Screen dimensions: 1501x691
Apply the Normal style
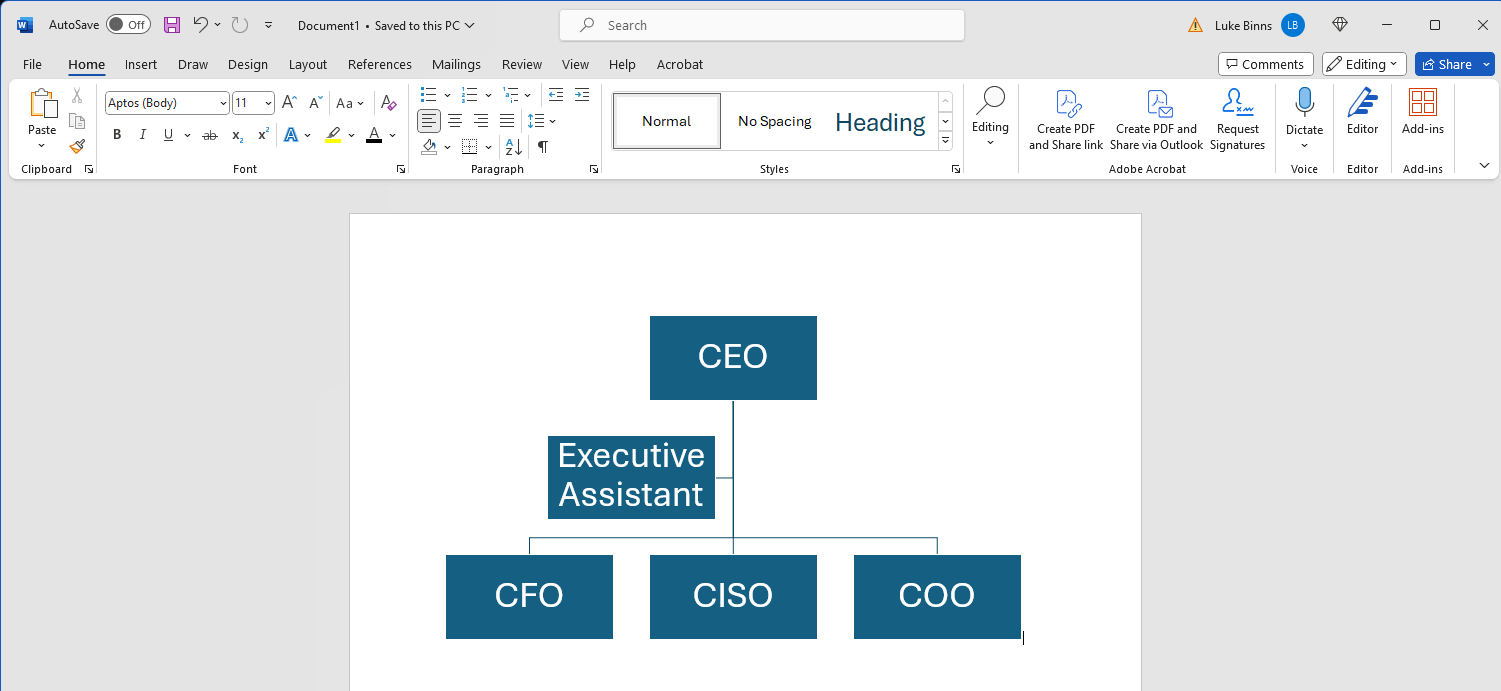point(667,121)
